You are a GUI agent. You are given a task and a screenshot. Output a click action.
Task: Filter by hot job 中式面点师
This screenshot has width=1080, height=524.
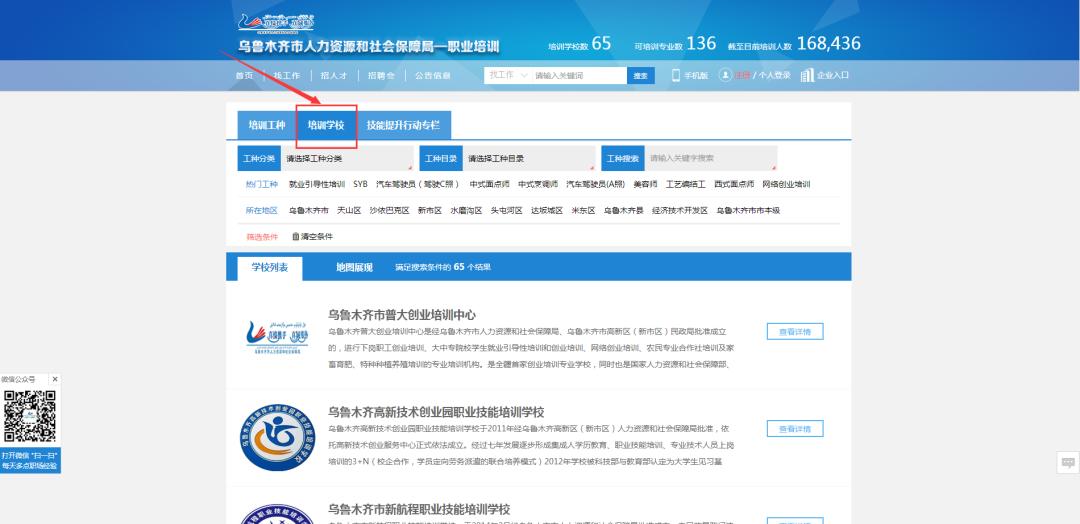pos(490,185)
